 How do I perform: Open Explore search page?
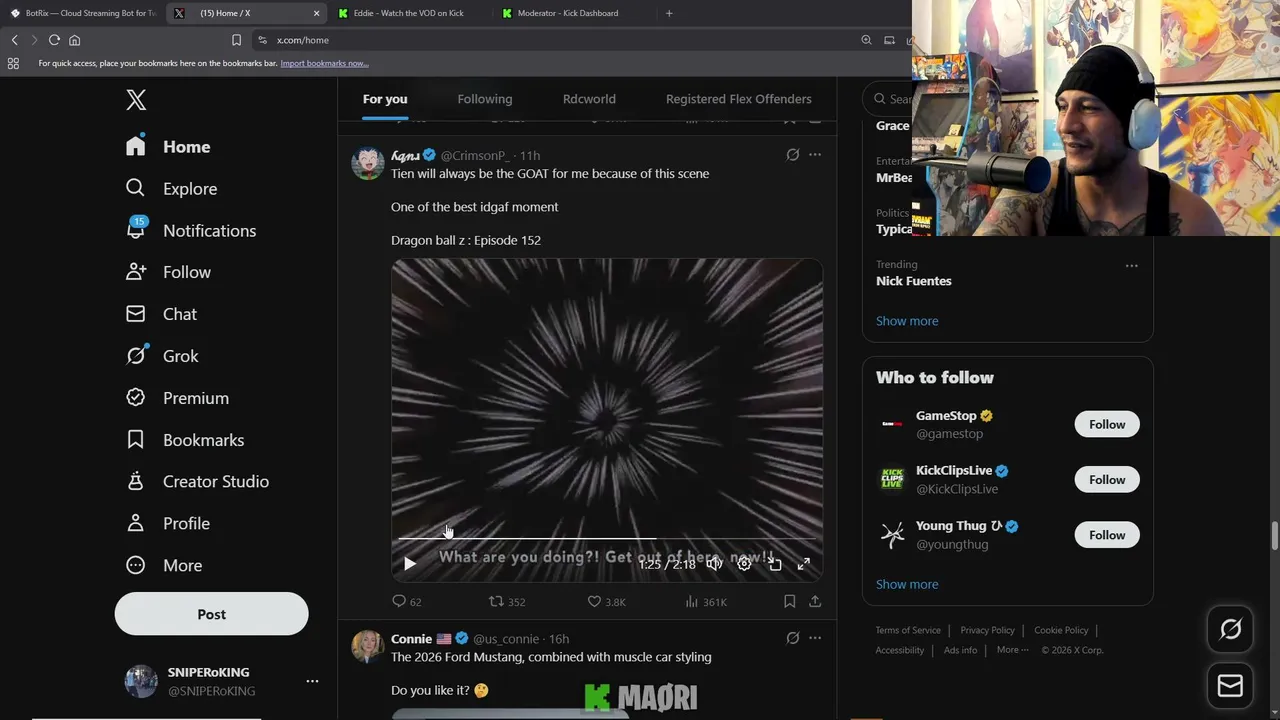[171, 189]
